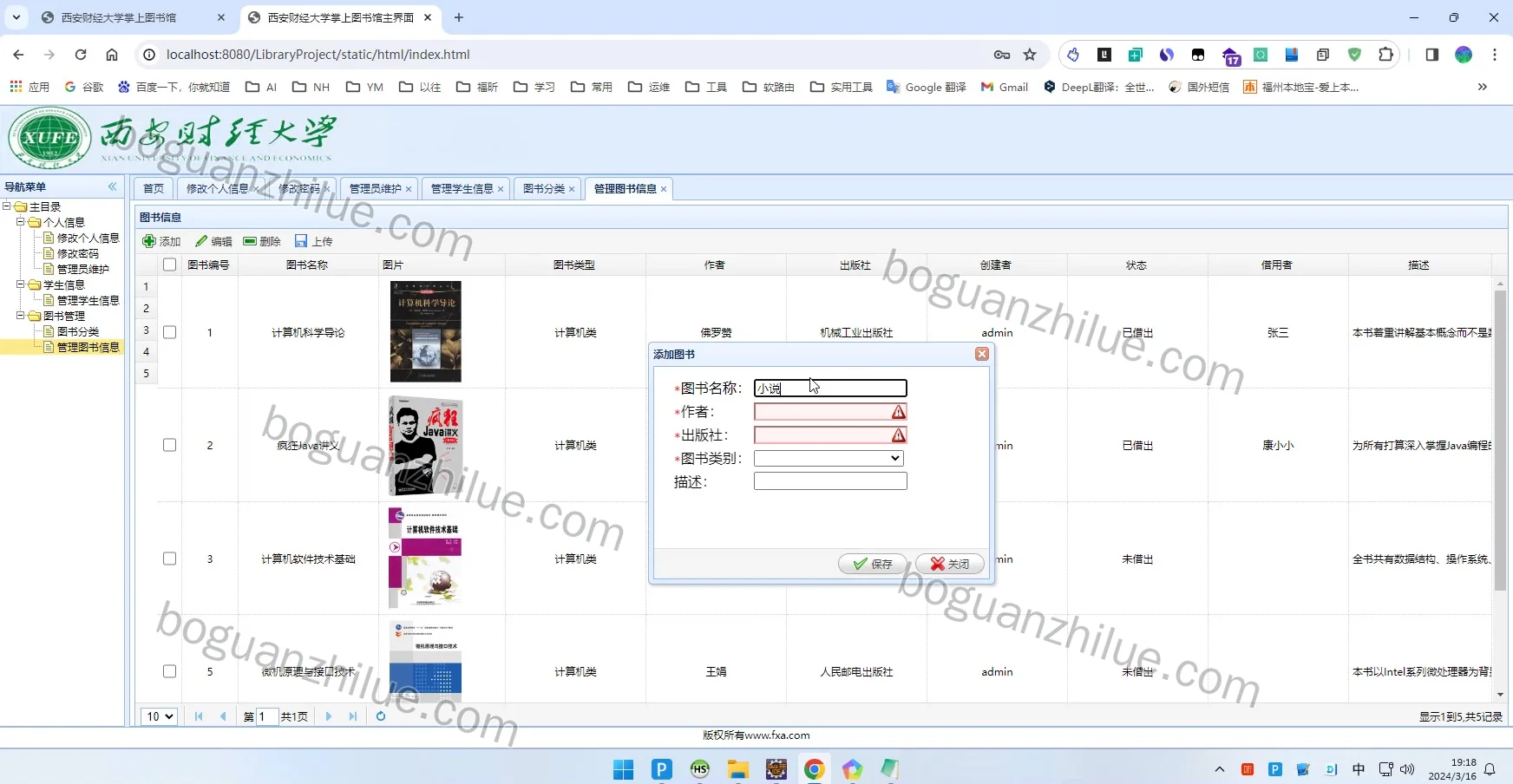The width and height of the screenshot is (1513, 784).
Task: Go to previous page in pager
Action: point(223,716)
